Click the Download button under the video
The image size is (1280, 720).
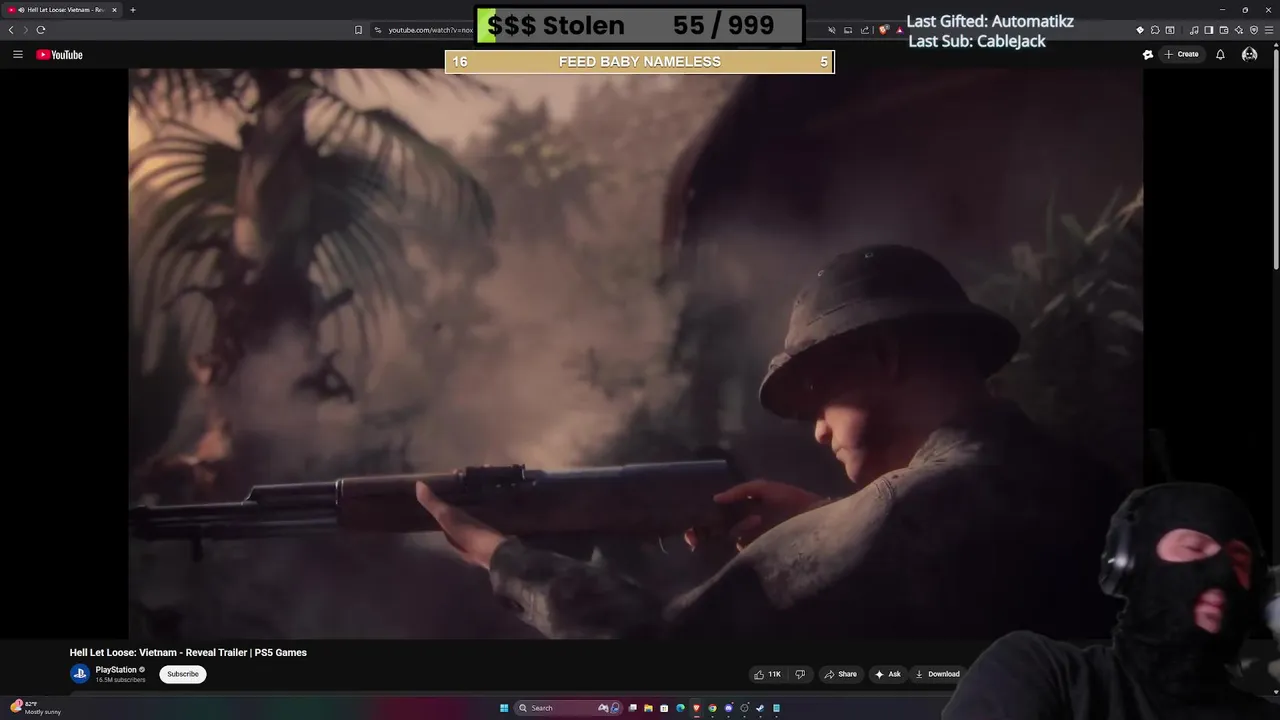click(937, 674)
